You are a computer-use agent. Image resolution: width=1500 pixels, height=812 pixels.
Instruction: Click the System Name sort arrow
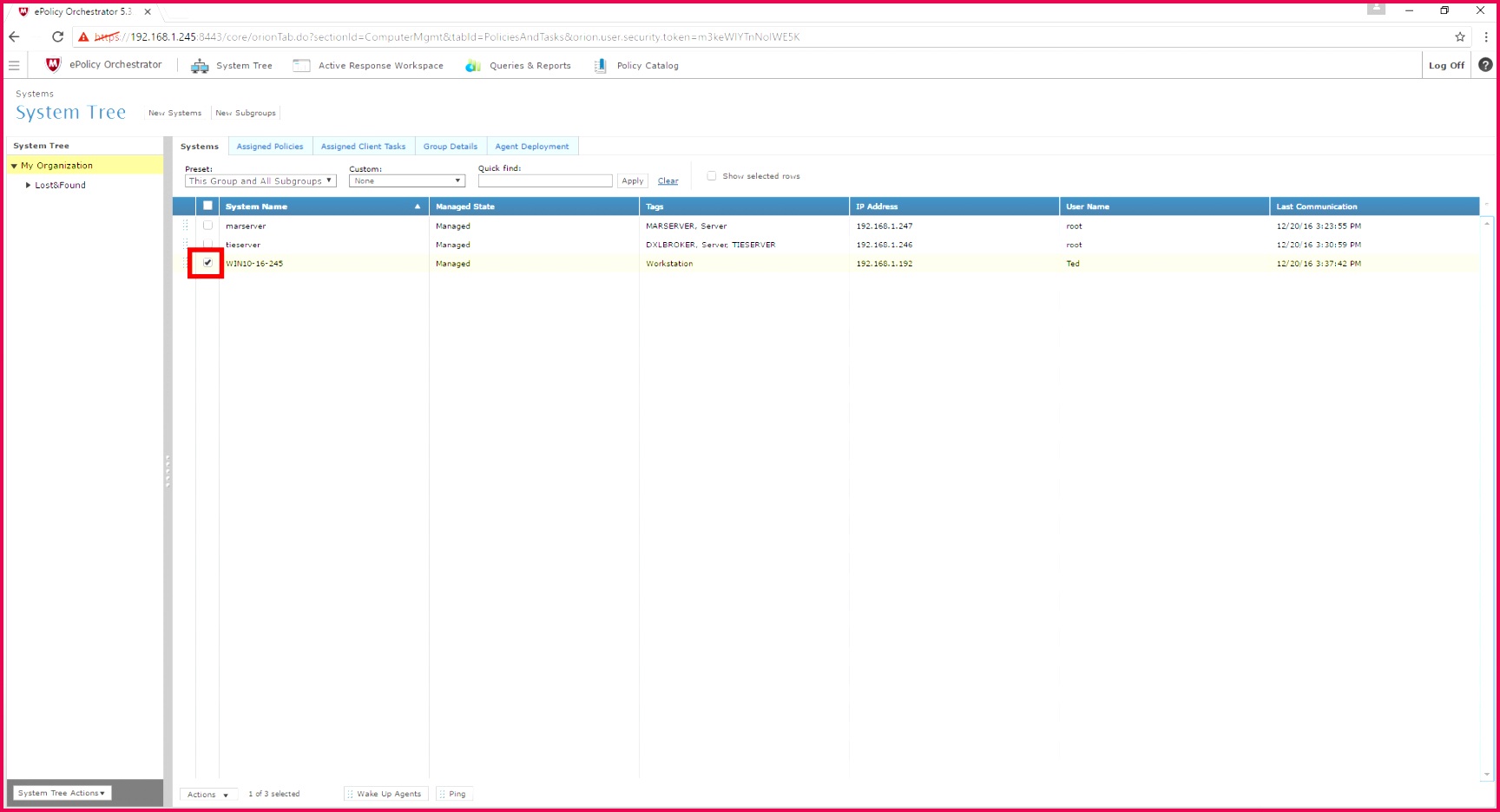pos(418,206)
